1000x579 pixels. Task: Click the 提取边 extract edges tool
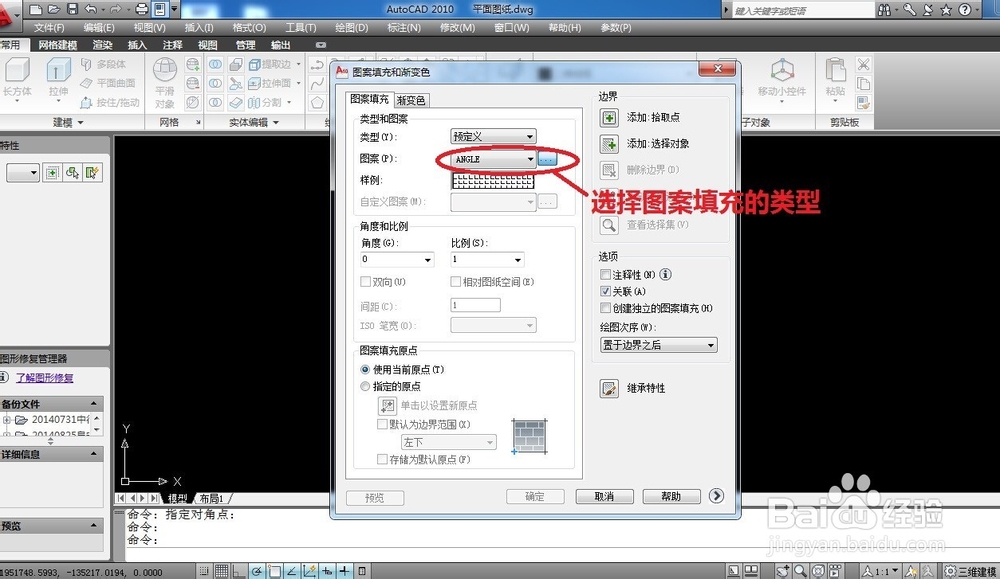coord(269,64)
